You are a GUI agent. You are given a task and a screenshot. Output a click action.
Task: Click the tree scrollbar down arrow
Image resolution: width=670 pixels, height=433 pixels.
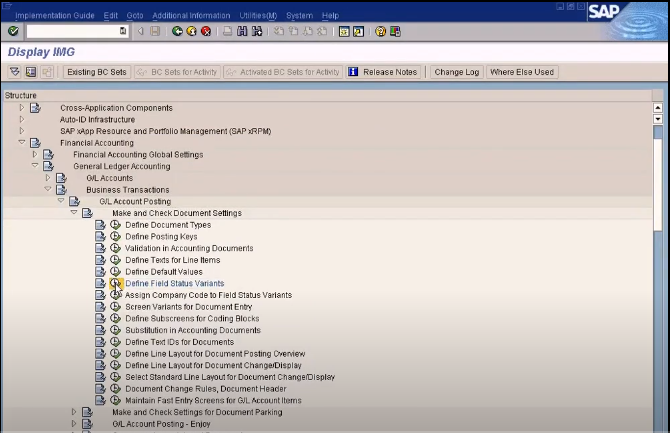click(x=658, y=119)
